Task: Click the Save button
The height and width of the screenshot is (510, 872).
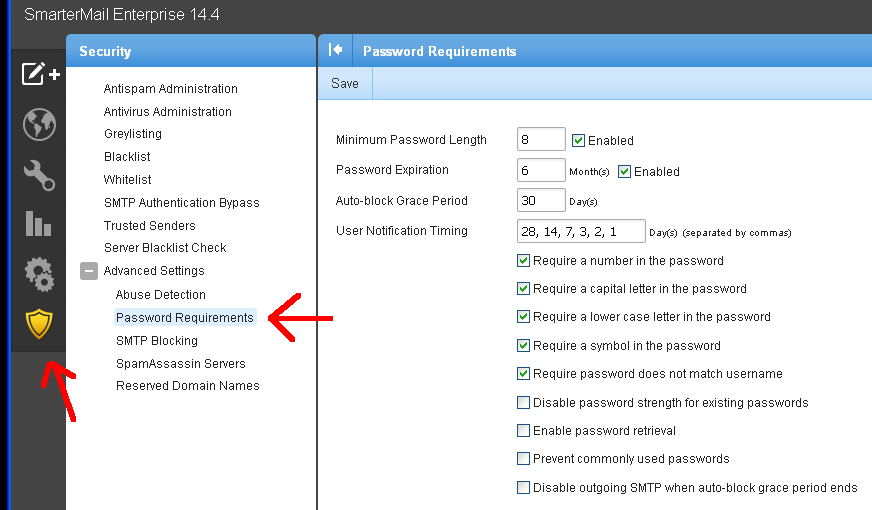Action: pyautogui.click(x=345, y=83)
